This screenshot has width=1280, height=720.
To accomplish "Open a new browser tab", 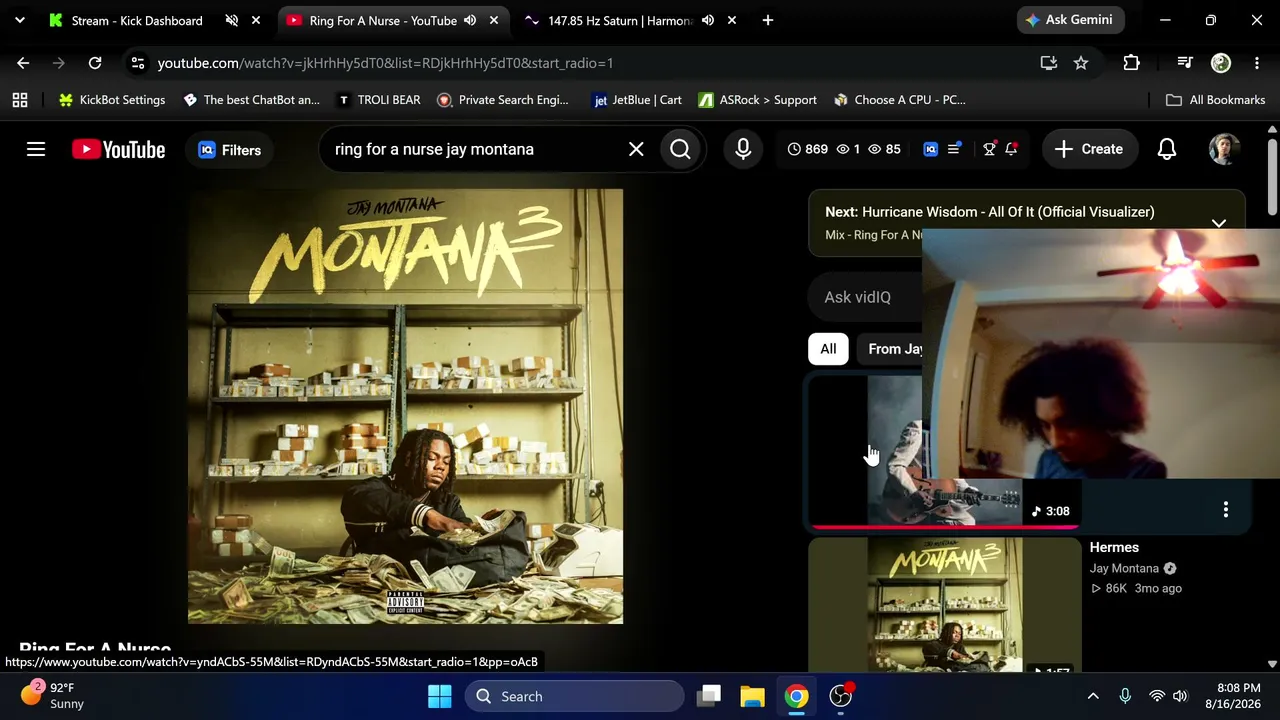I will [x=768, y=20].
